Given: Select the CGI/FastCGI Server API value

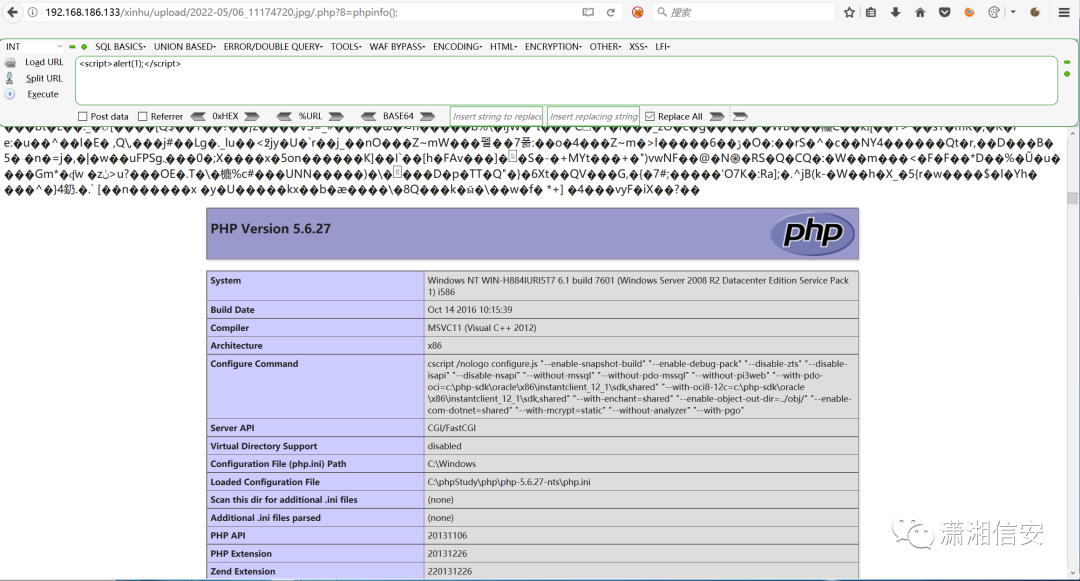Looking at the screenshot, I should pos(452,427).
